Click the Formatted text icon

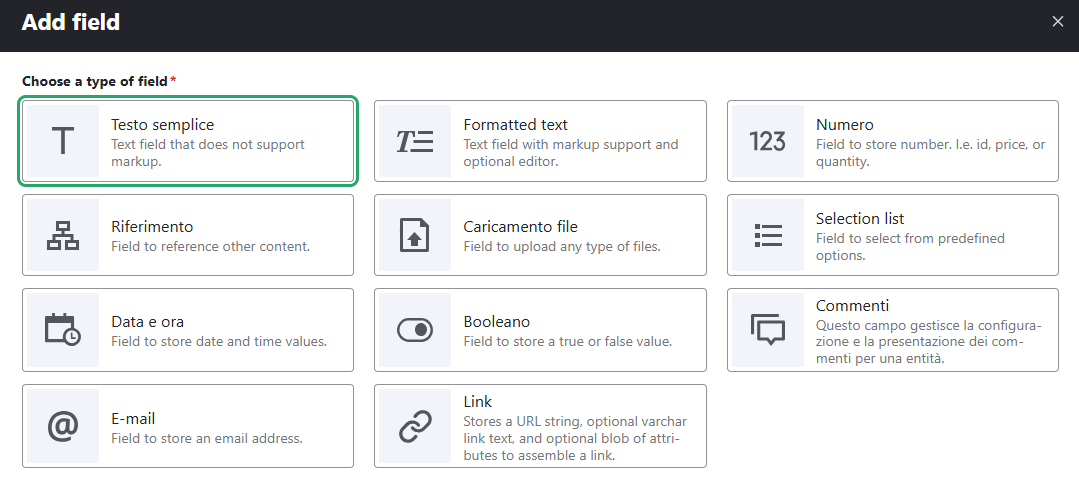(415, 142)
